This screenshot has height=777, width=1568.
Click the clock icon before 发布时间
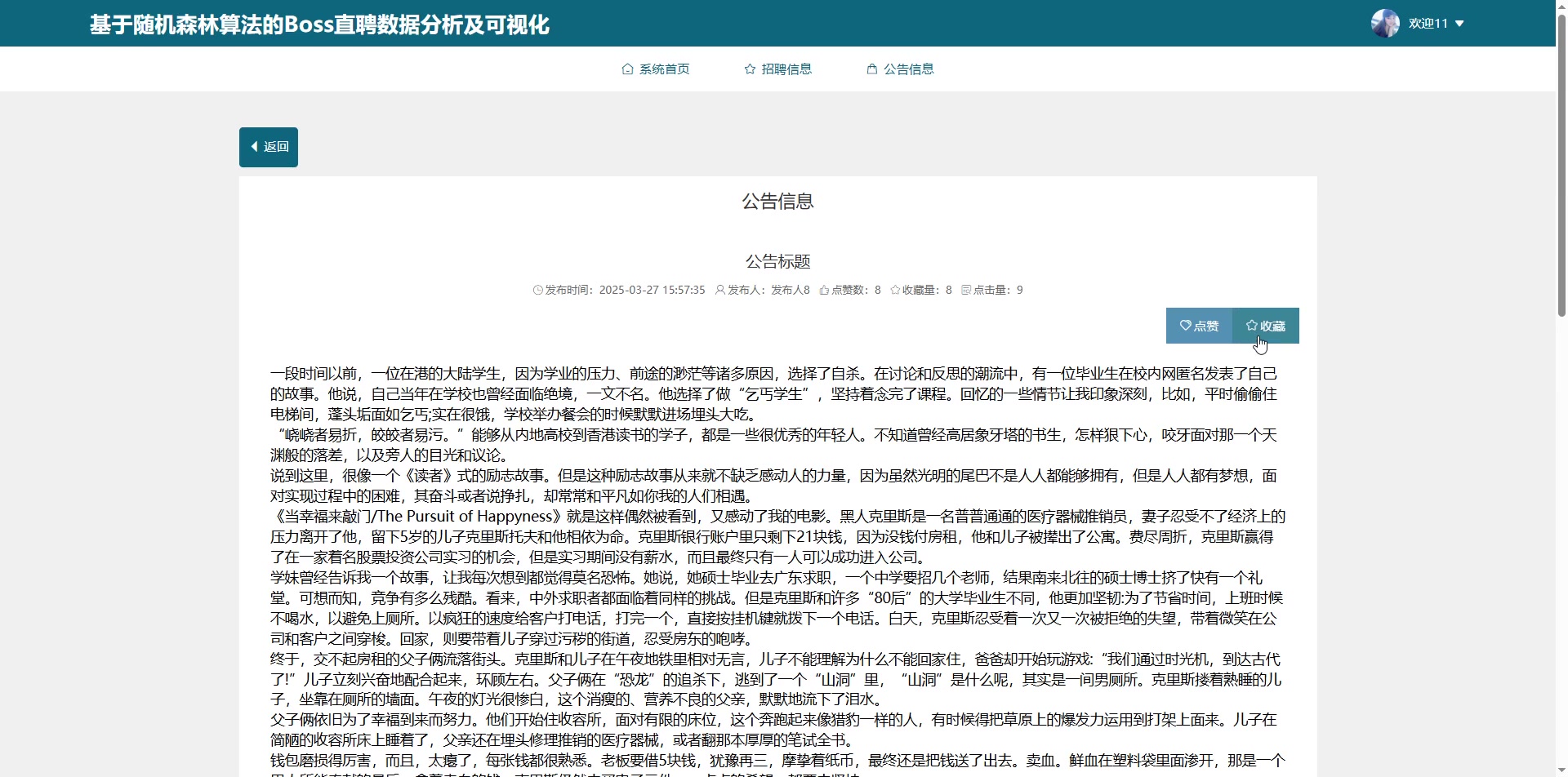tap(537, 290)
